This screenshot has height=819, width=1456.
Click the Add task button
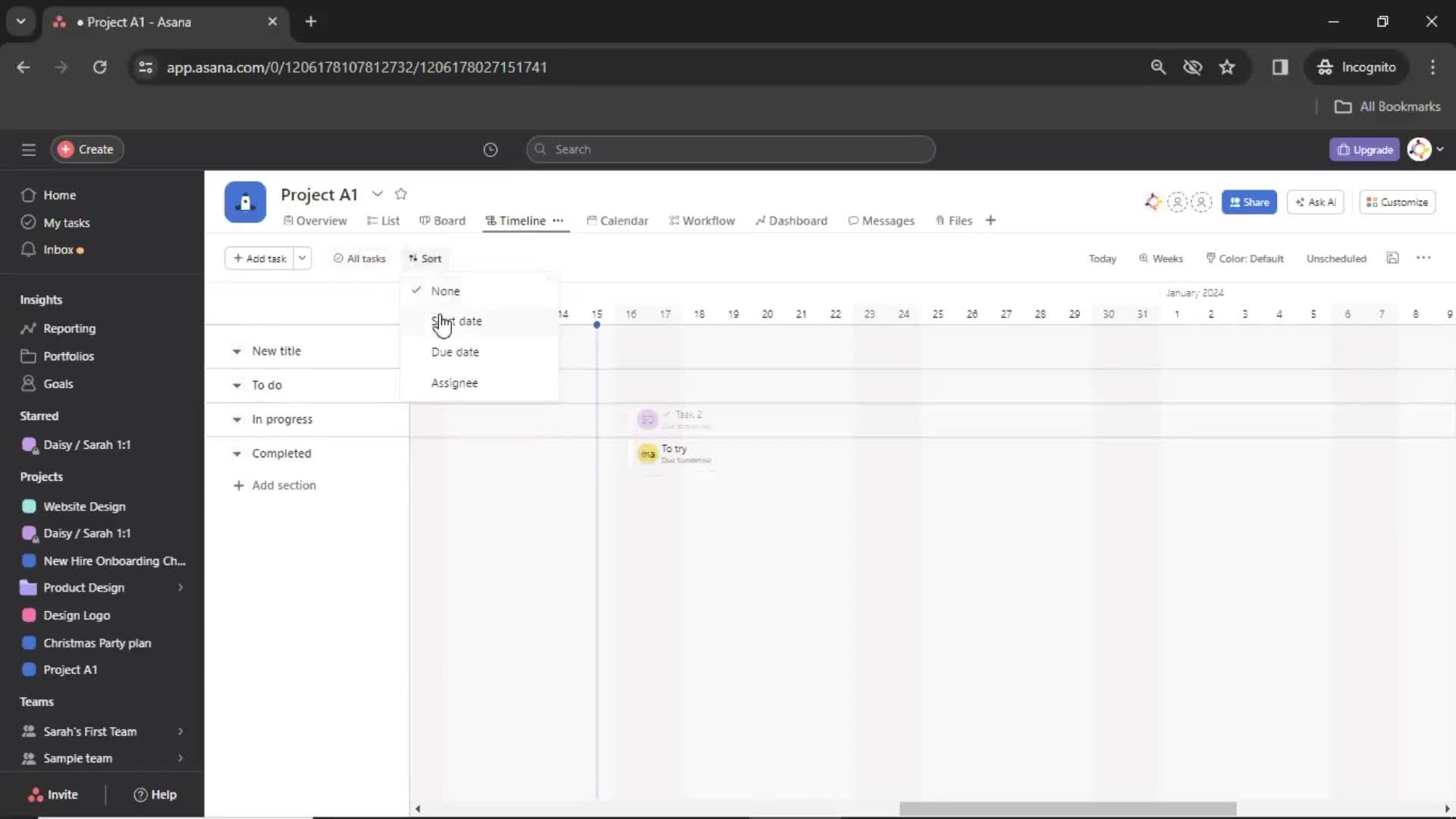[x=260, y=258]
